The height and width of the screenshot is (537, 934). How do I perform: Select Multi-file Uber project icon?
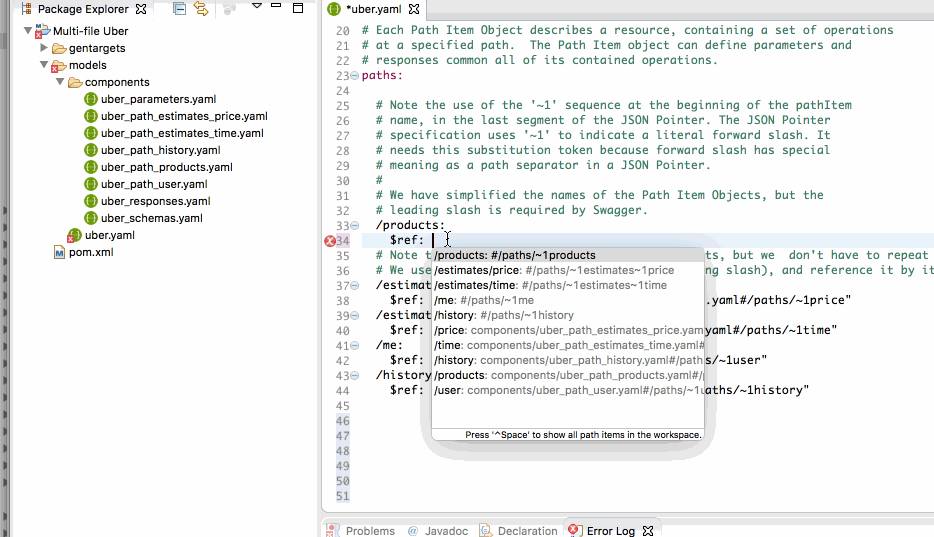[42, 31]
